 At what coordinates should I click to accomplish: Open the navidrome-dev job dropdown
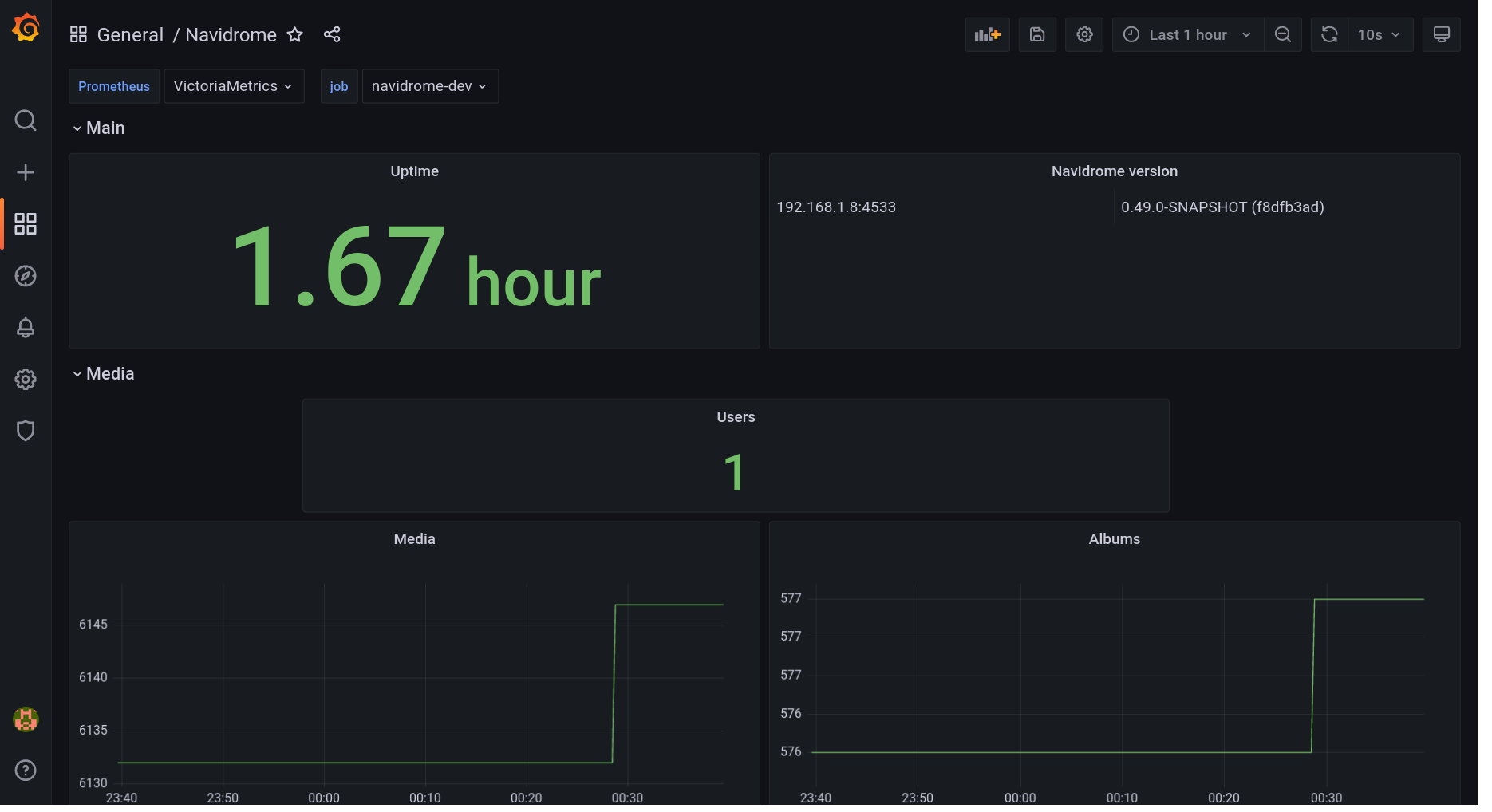coord(430,86)
